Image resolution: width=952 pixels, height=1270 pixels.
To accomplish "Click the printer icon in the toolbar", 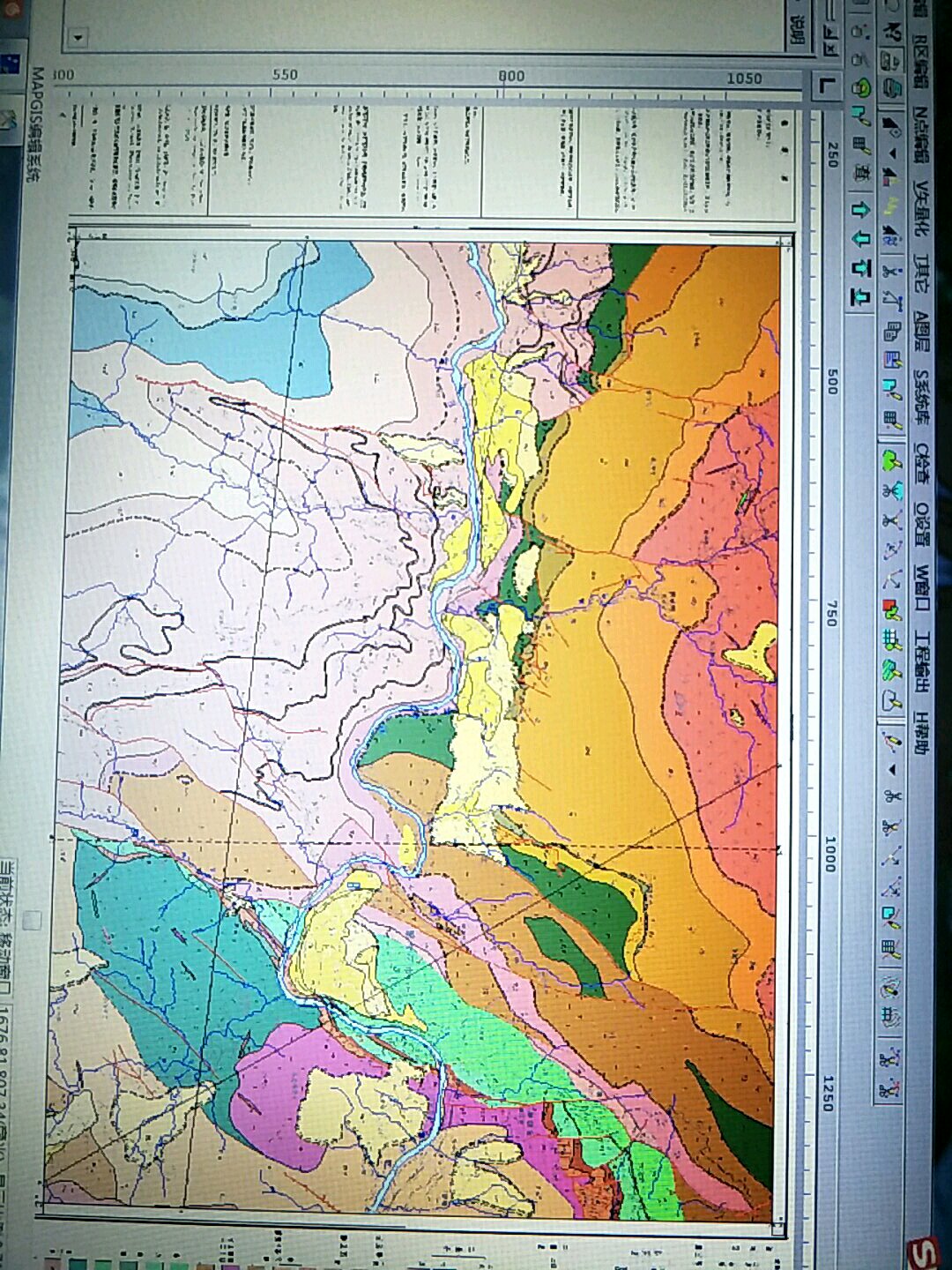I will click(x=891, y=86).
